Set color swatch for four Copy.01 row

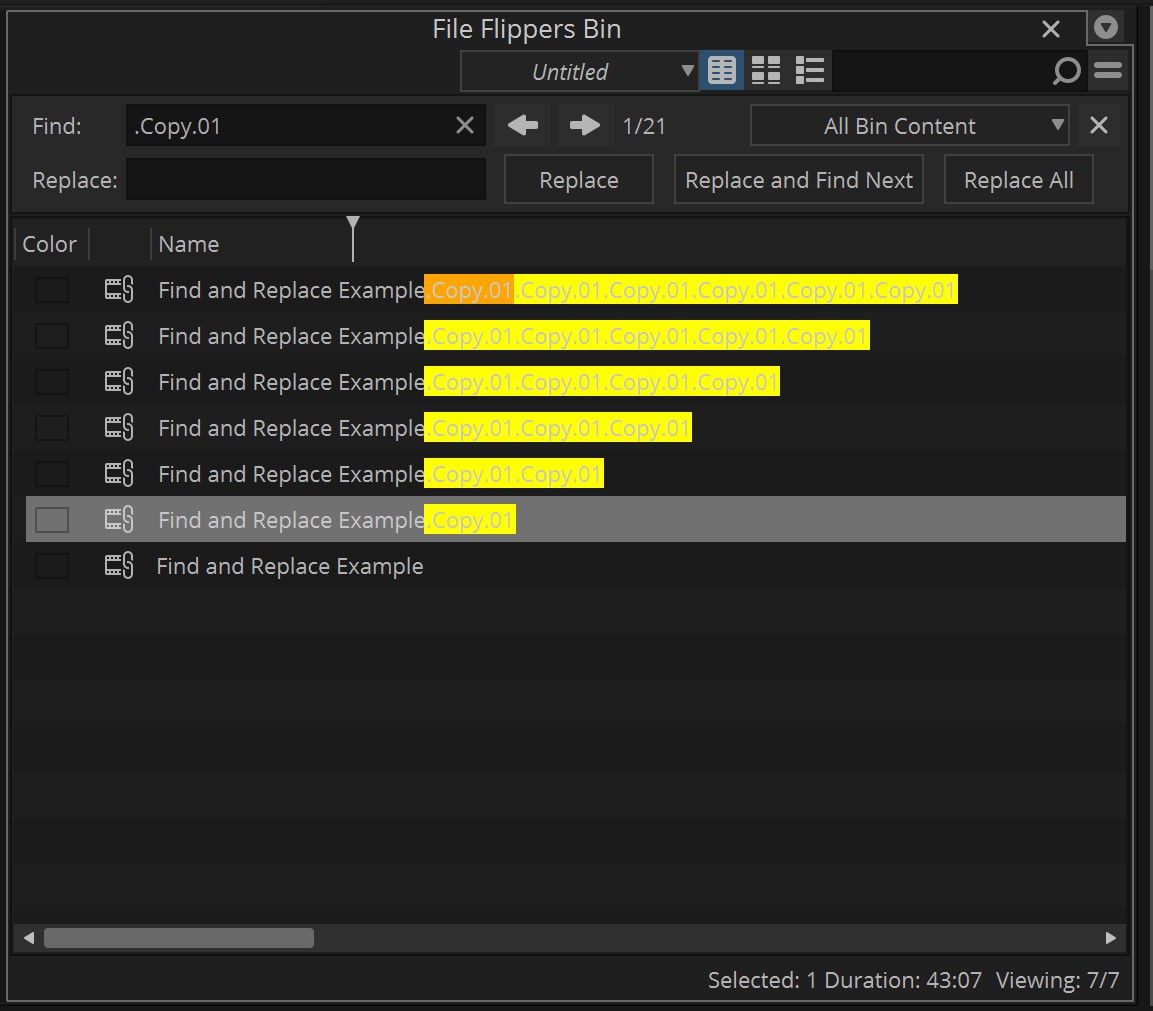tap(52, 382)
